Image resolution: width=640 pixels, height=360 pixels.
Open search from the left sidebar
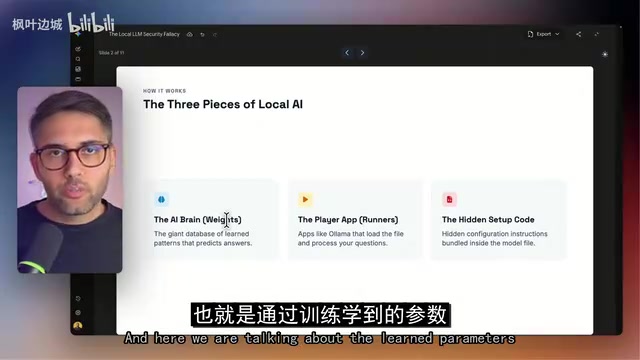coord(78,59)
